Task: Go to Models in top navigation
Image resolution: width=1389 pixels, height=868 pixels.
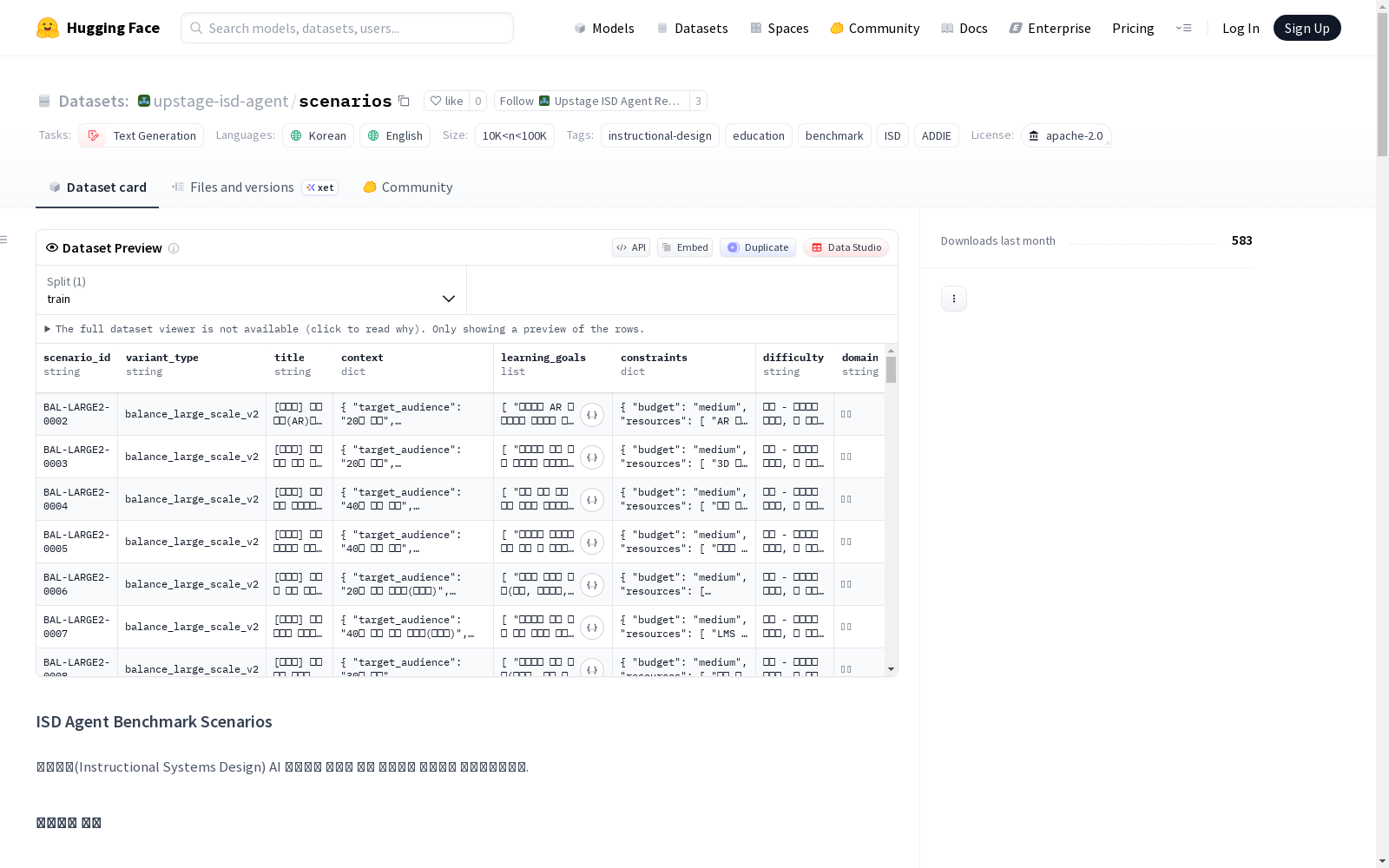Action: tap(604, 28)
